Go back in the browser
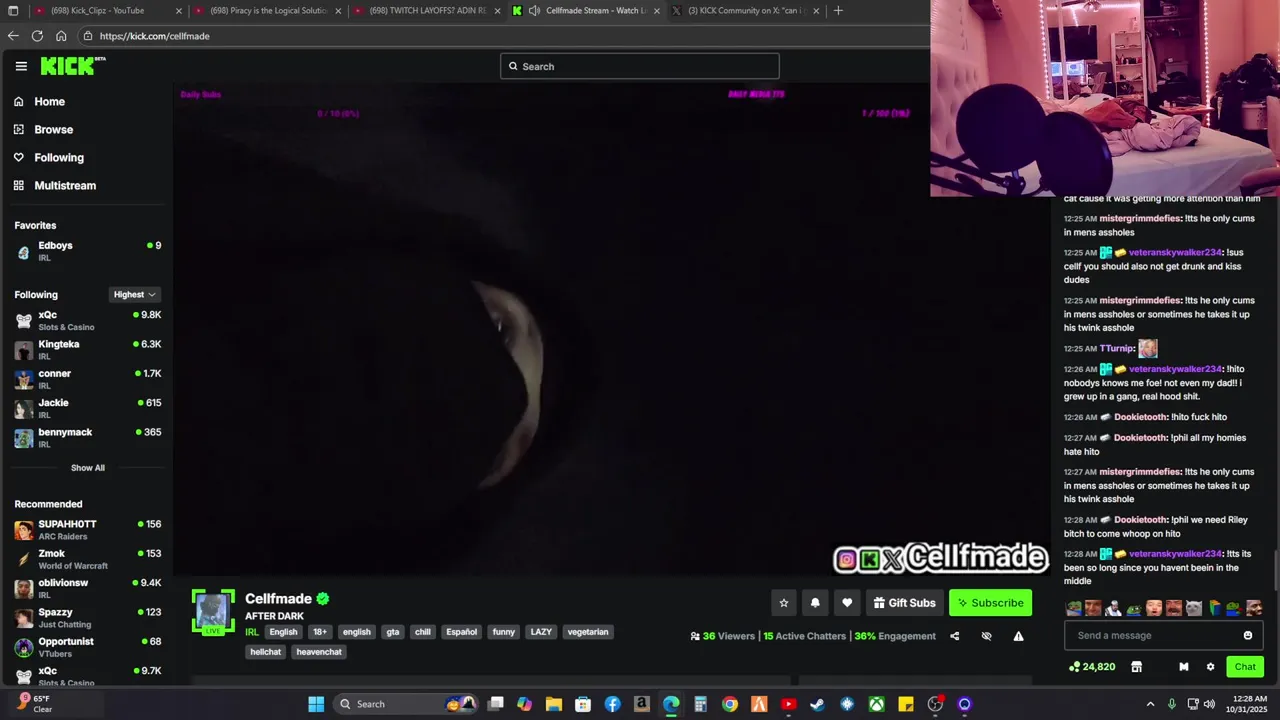 pyautogui.click(x=12, y=36)
